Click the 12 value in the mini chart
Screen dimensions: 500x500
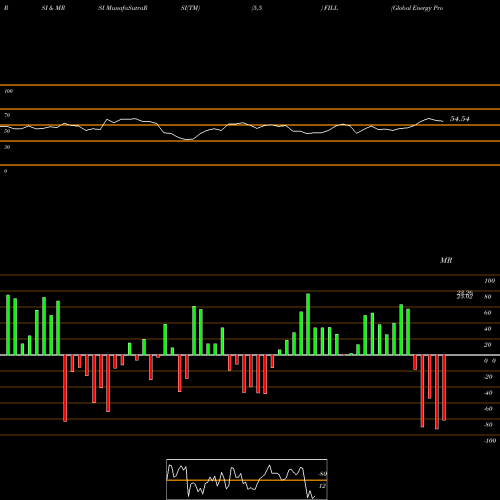point(322,486)
